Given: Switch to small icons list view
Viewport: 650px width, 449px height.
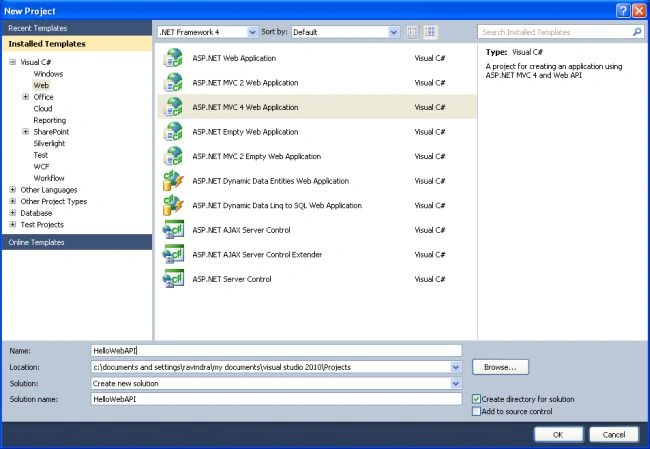Looking at the screenshot, I should [x=412, y=32].
